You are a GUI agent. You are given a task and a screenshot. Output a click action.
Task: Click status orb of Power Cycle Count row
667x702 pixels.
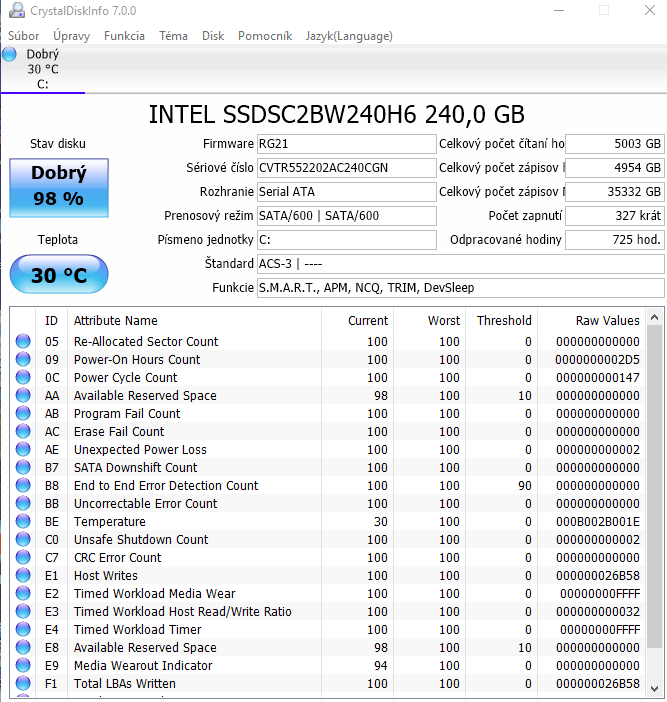(23, 377)
